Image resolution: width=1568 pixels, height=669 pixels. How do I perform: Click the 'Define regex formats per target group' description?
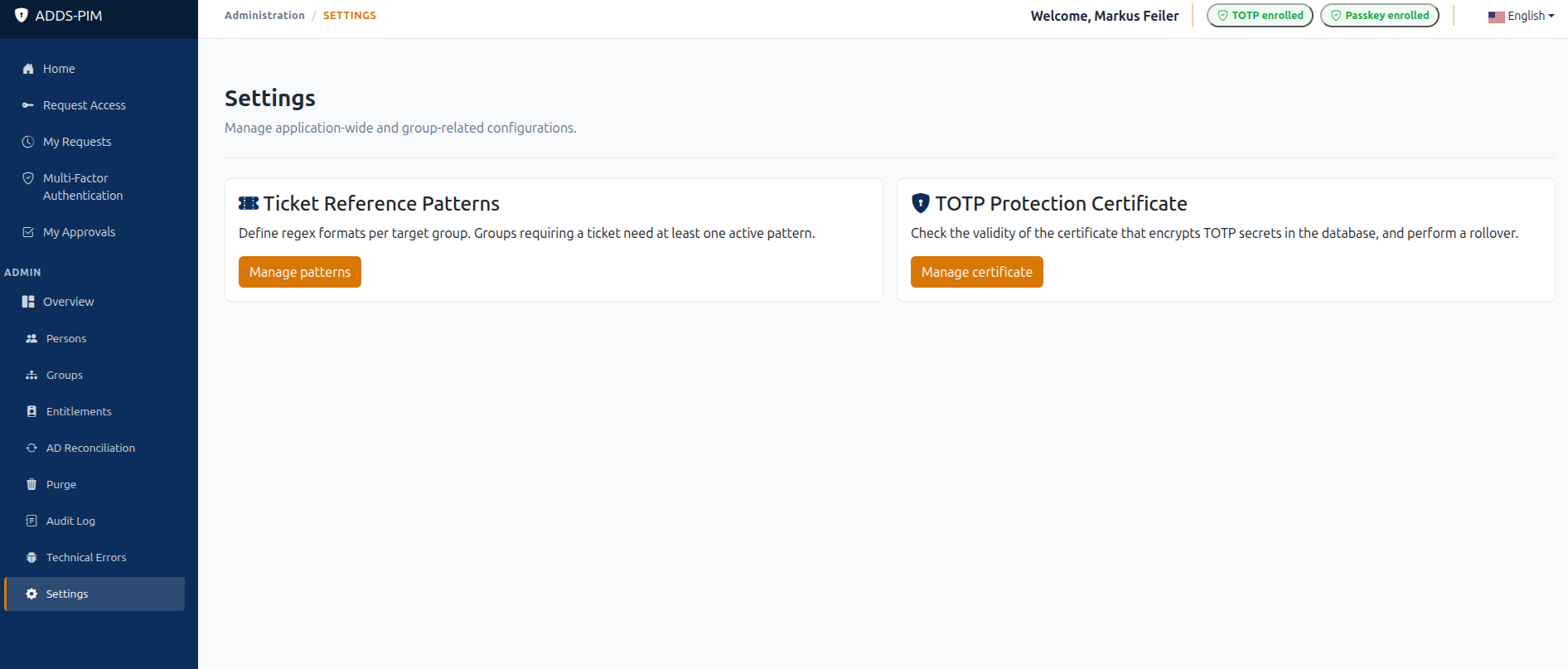[x=527, y=233]
